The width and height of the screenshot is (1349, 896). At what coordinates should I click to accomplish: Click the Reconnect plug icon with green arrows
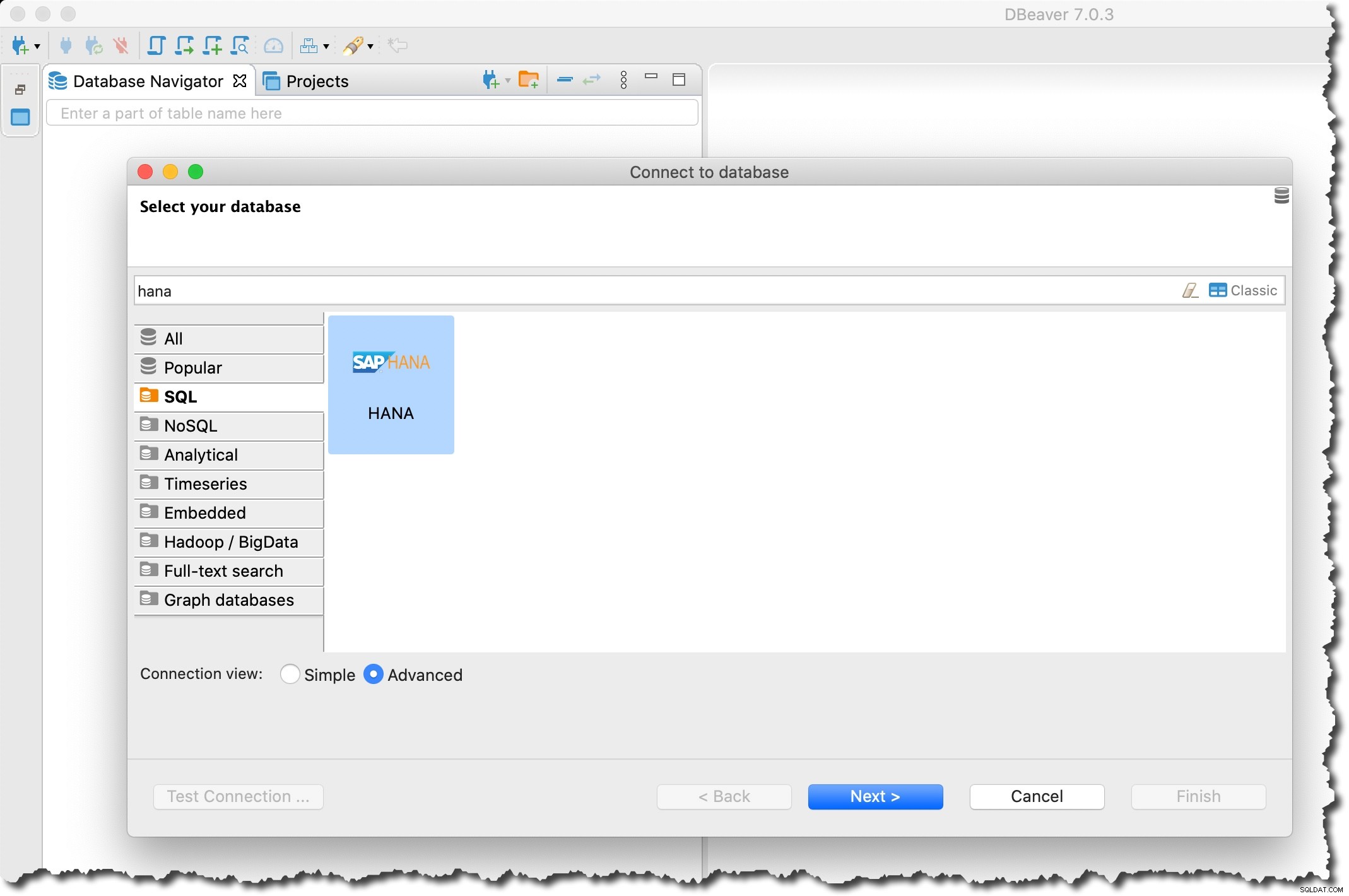click(x=93, y=45)
